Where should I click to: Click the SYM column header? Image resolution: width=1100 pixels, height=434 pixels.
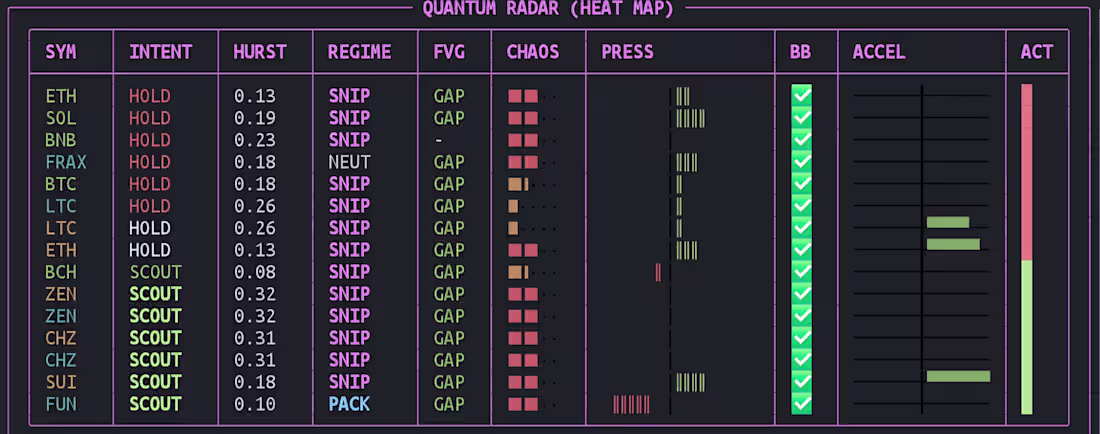point(61,52)
